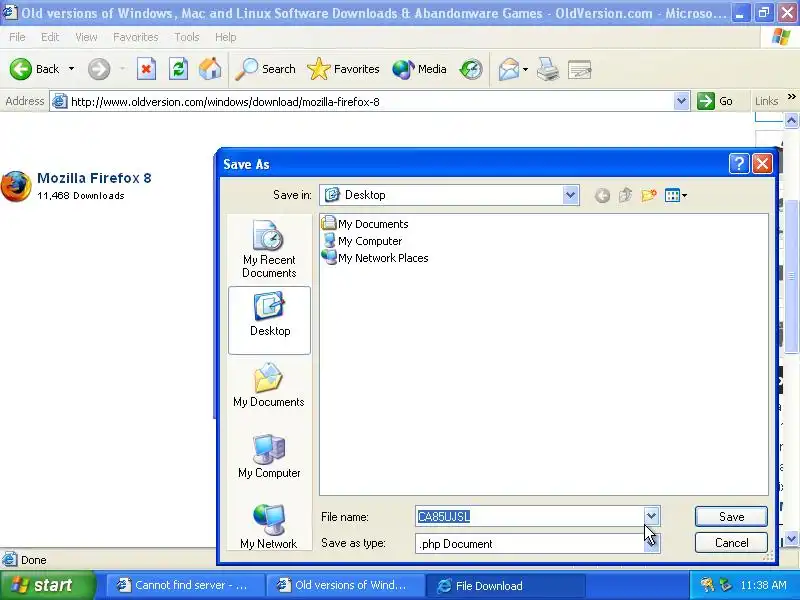
Task: Open the Edit menu
Action: 50,37
